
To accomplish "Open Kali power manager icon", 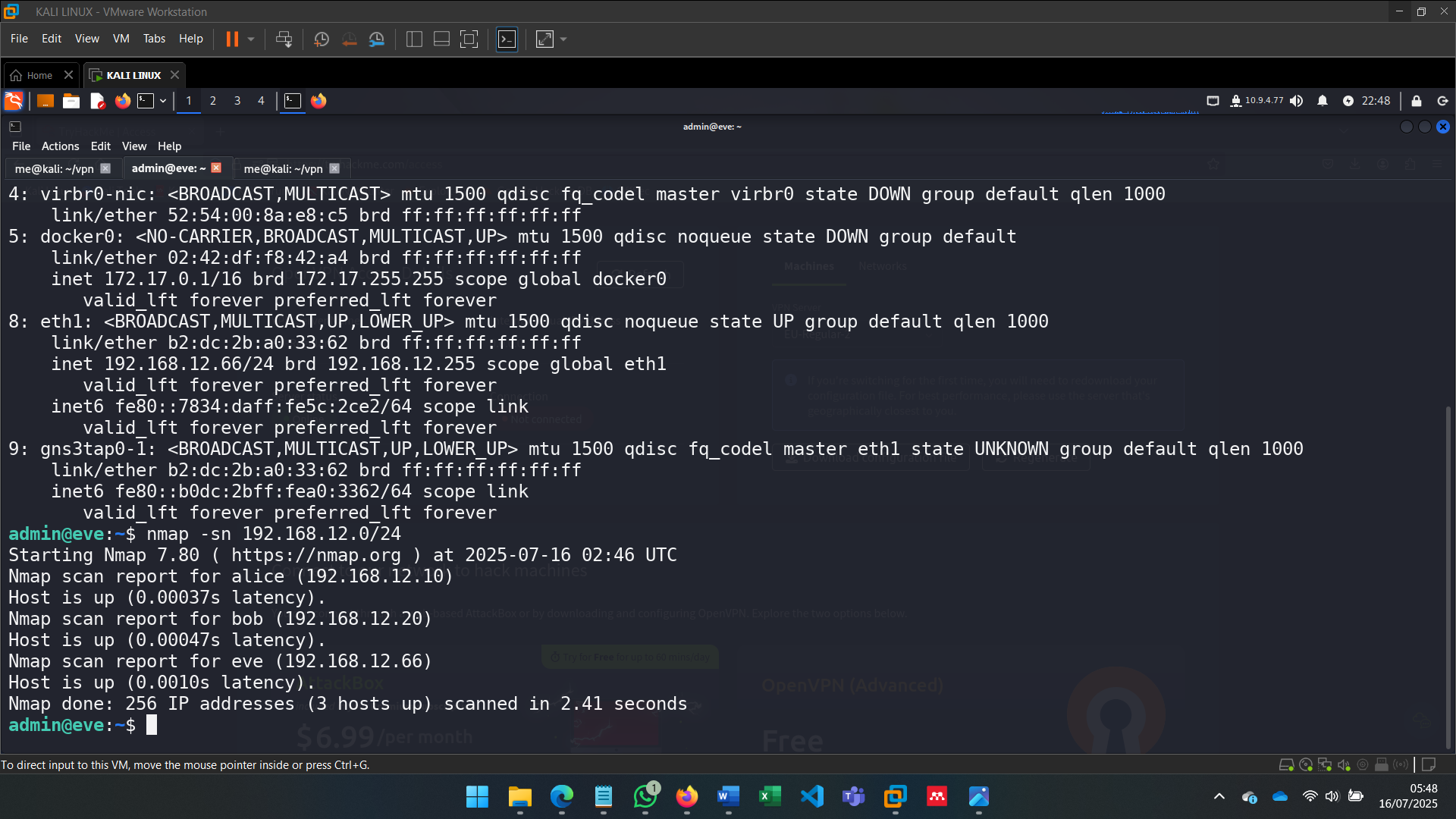I will coord(1348,101).
